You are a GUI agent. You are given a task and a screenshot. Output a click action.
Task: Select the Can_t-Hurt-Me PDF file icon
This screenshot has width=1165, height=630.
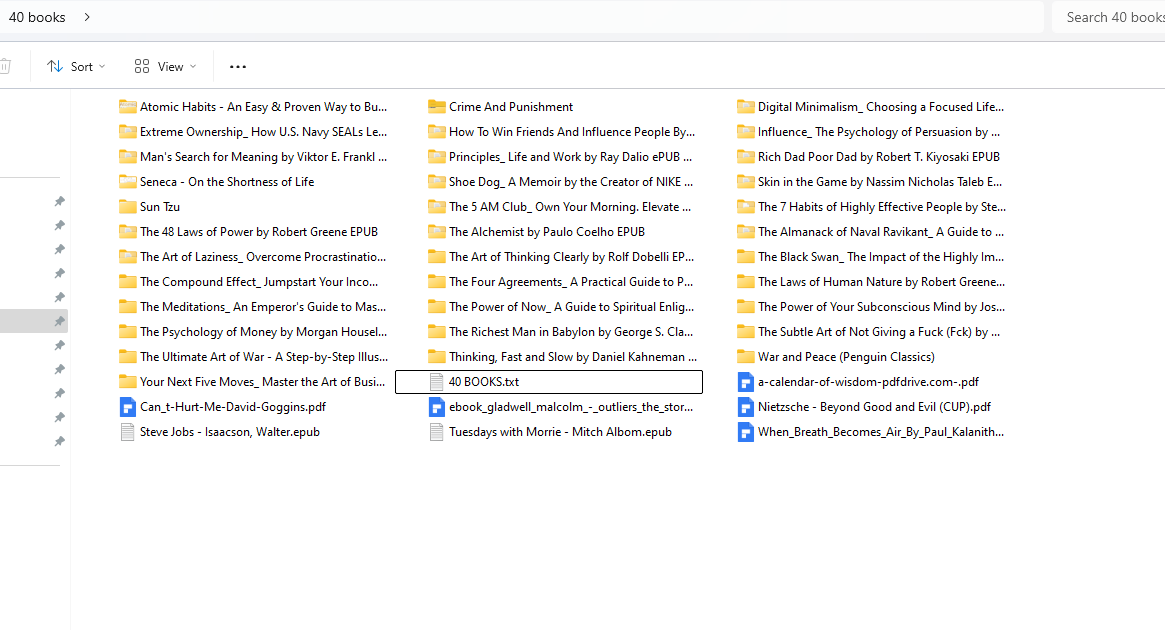coord(128,407)
